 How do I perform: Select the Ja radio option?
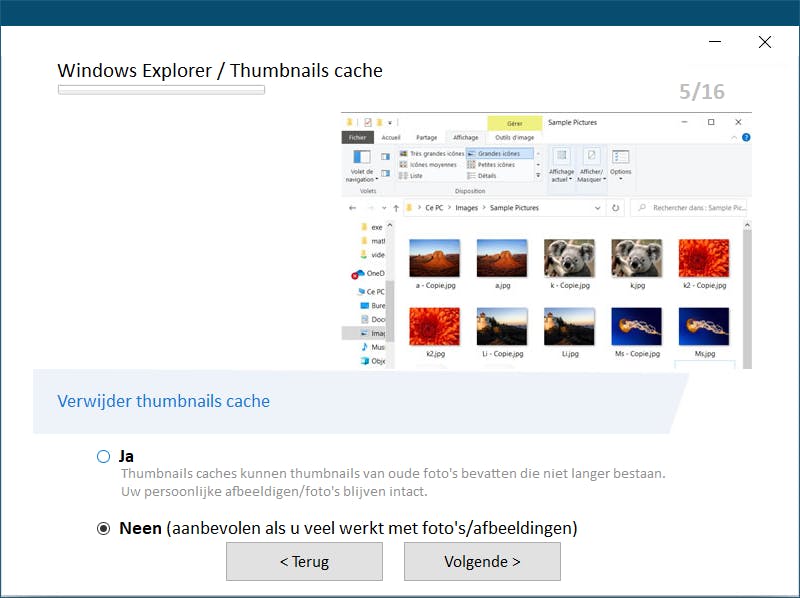coord(104,456)
